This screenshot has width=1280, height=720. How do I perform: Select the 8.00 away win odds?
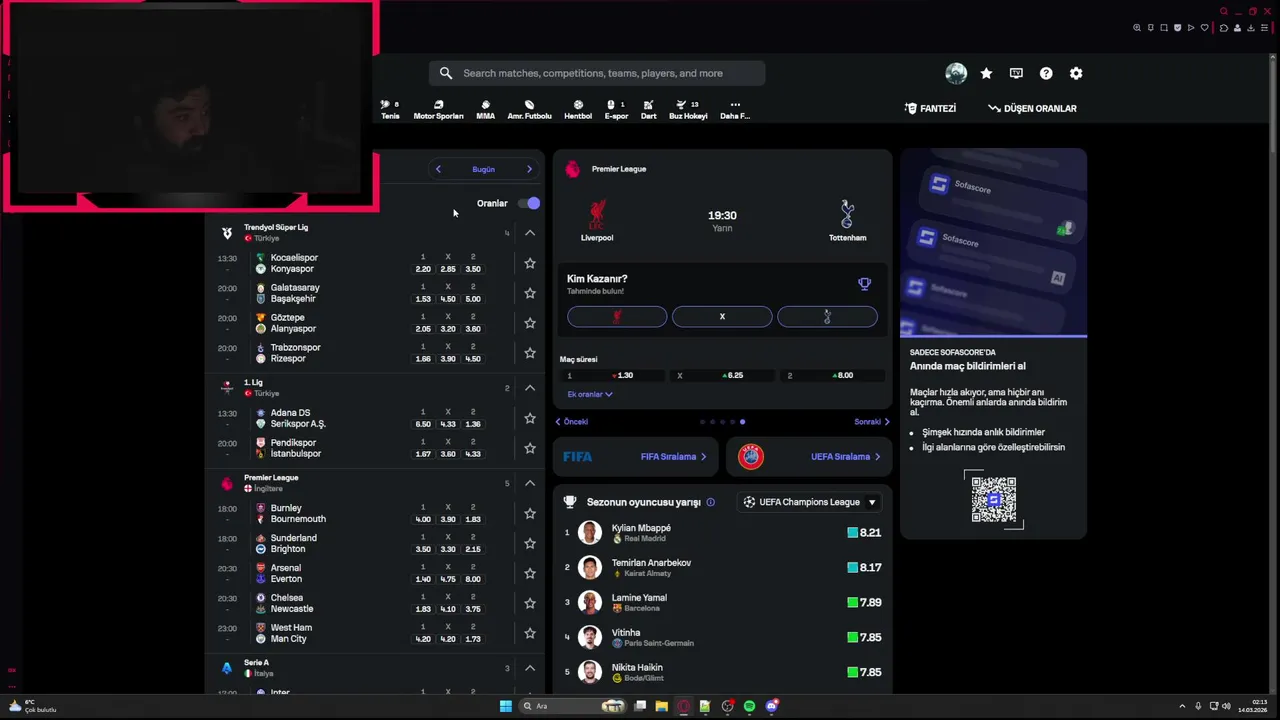pos(834,375)
